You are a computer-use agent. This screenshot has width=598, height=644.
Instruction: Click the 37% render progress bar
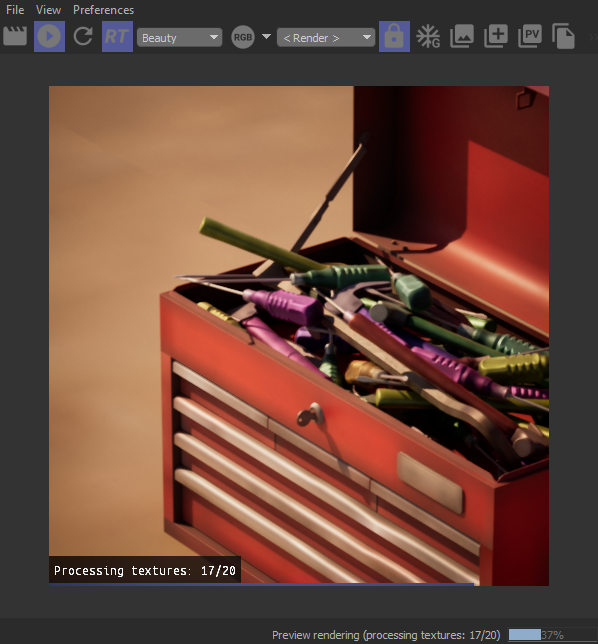pos(553,635)
